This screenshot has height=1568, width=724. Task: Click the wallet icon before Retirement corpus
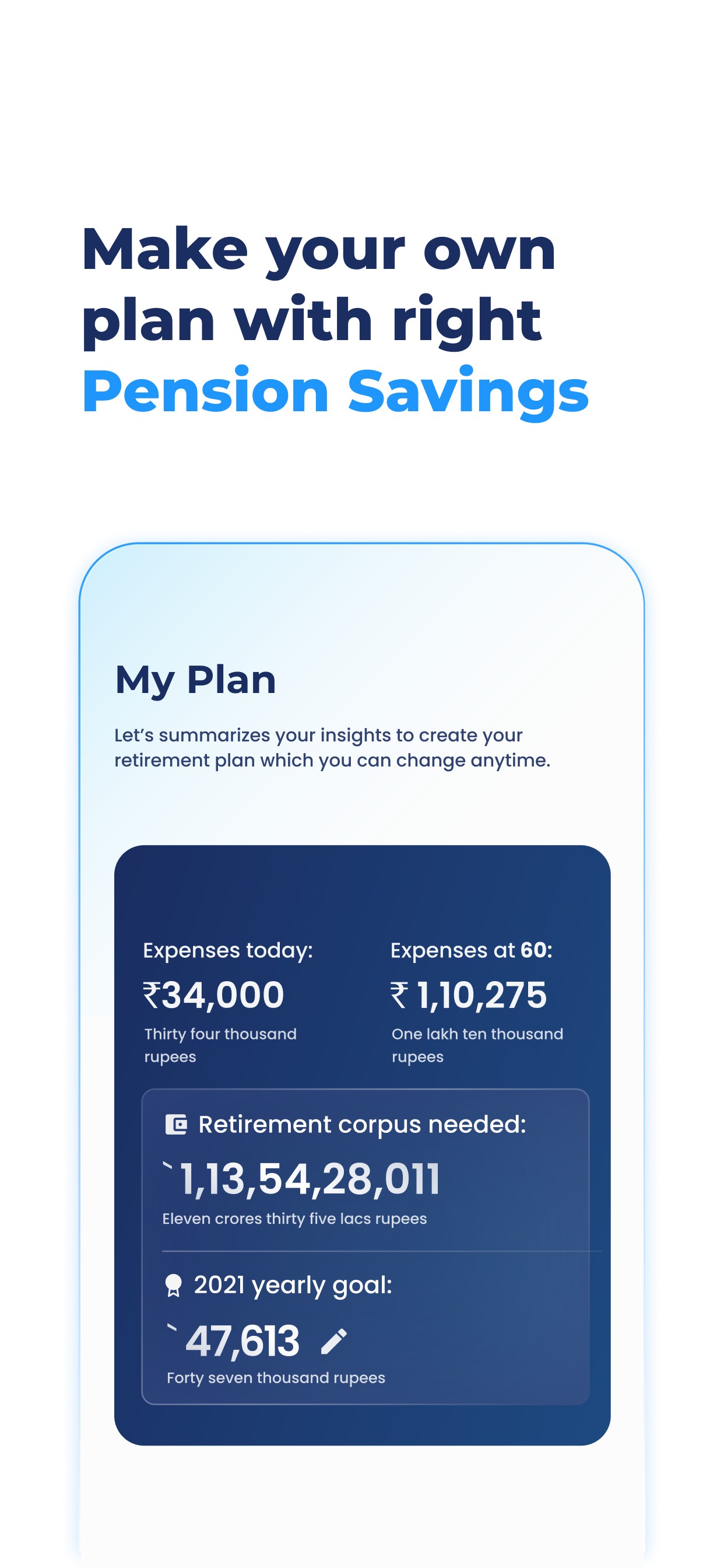(176, 1124)
